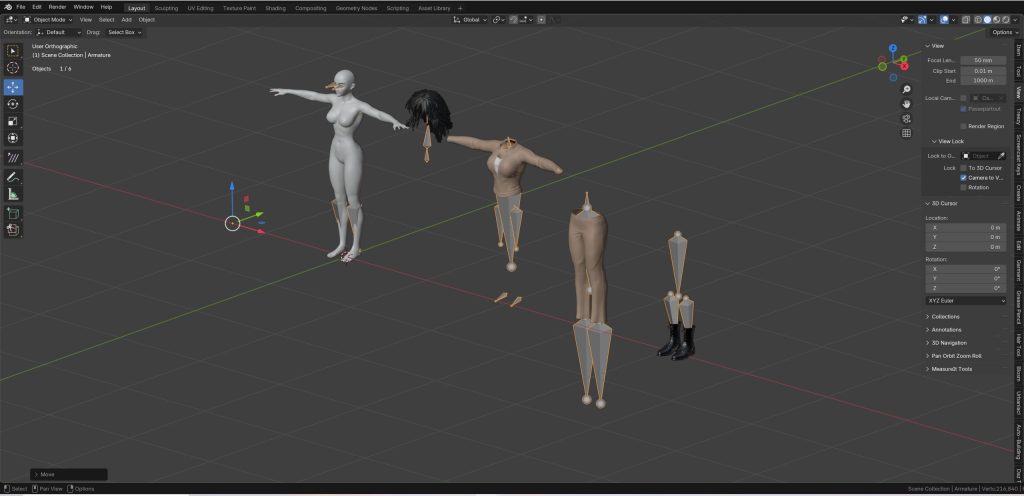1024x496 pixels.
Task: Expand the Measureit Tools panel
Action: point(952,369)
